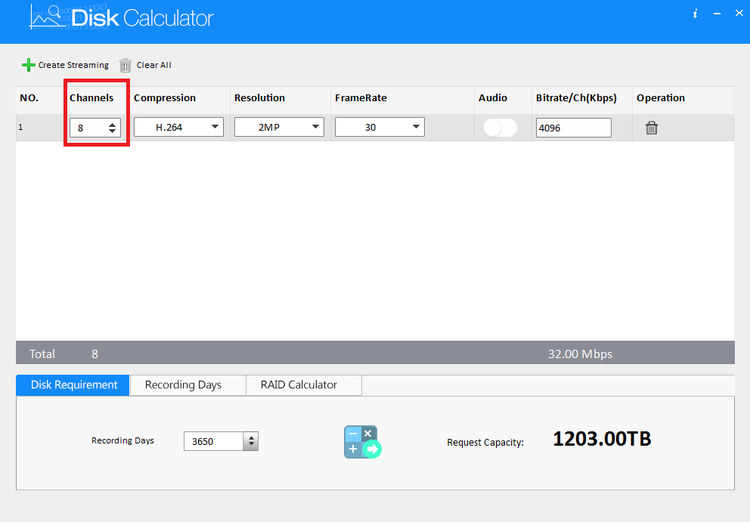Click the green plus Create Streaming icon
Screen dimensions: 750x522
28,65
